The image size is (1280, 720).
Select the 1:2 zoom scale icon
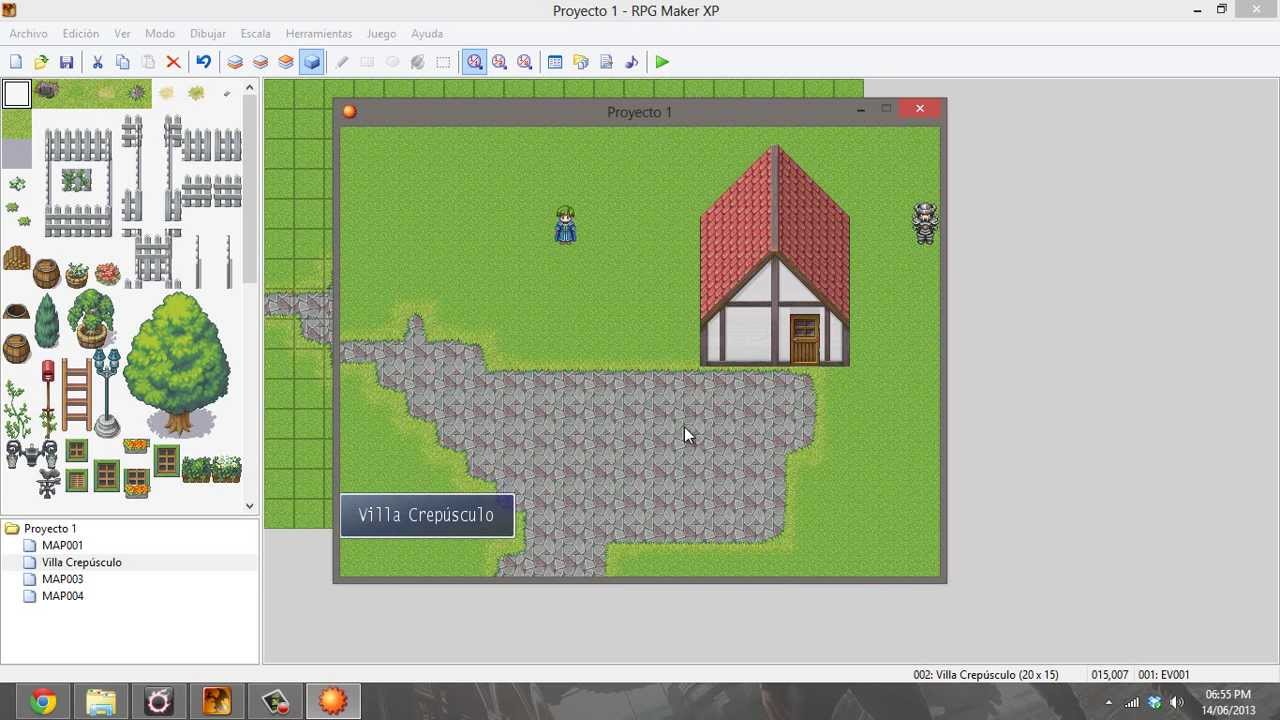tap(499, 62)
